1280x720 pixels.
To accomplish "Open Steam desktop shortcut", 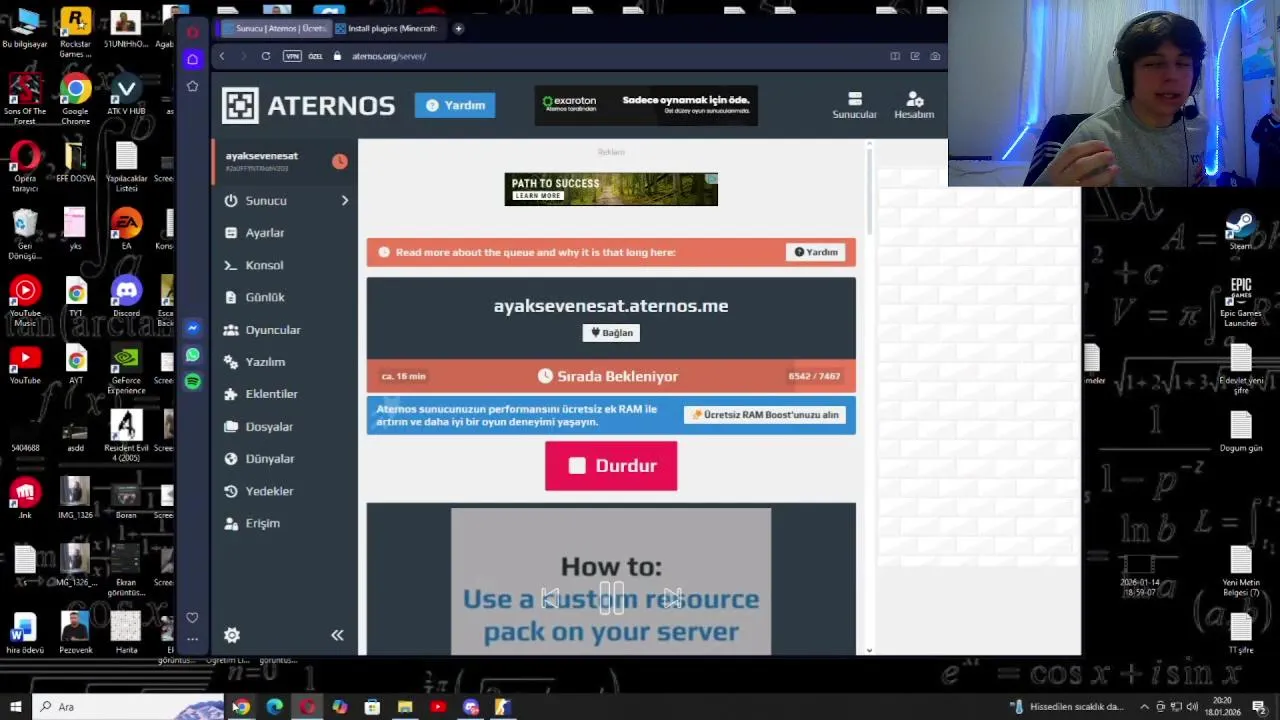I will point(1241,229).
